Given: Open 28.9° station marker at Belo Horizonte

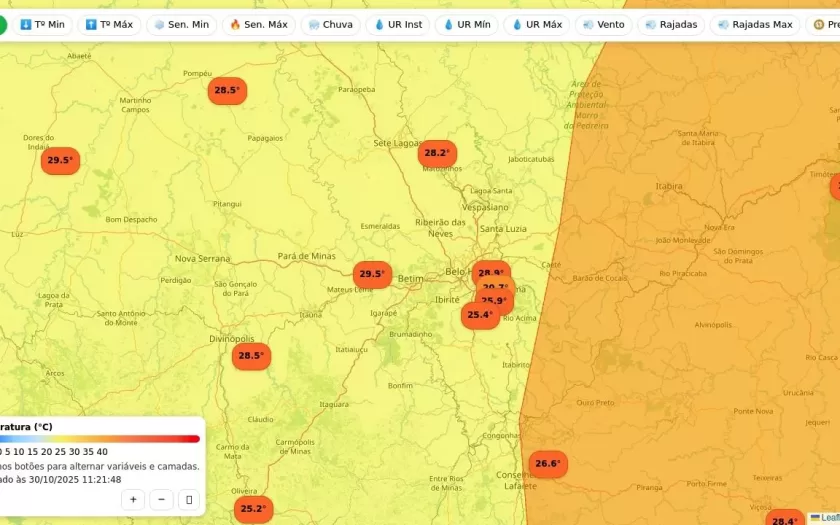Looking at the screenshot, I should pos(491,269).
